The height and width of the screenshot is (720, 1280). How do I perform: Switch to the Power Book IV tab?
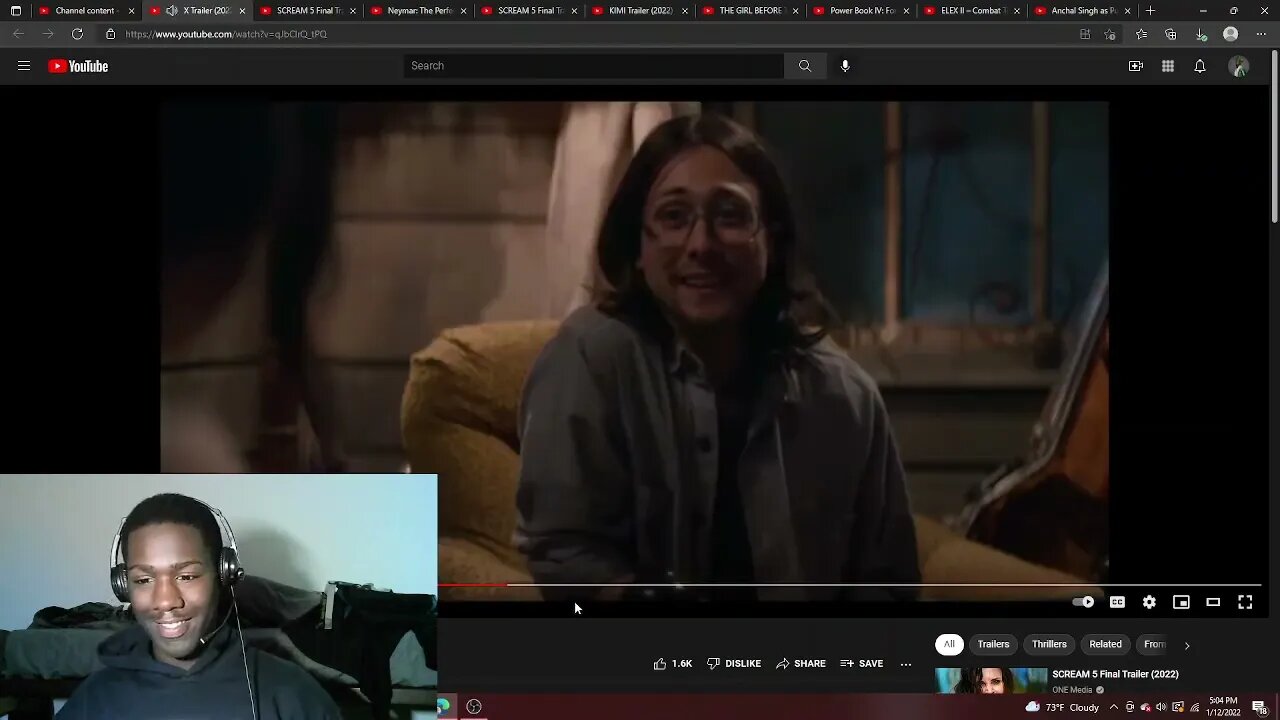click(861, 11)
